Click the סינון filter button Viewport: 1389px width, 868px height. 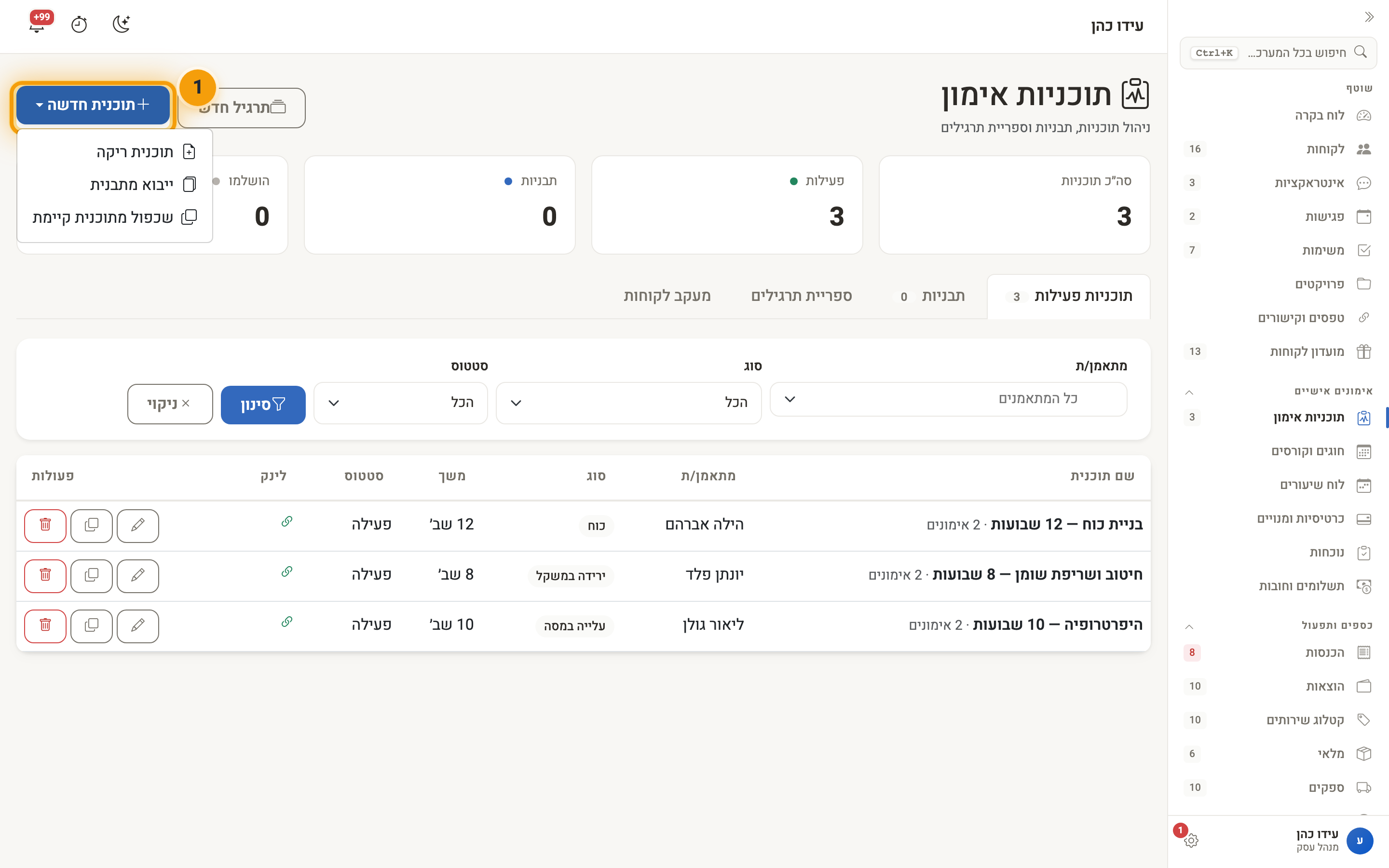click(263, 405)
